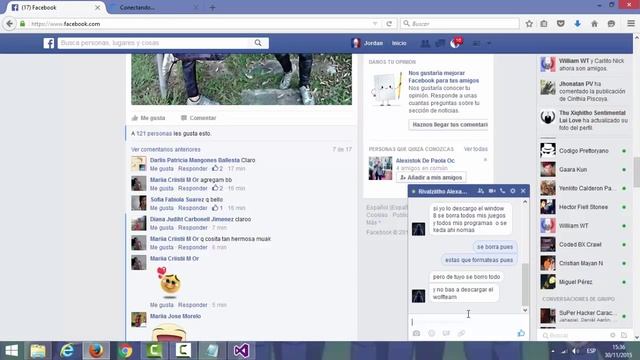This screenshot has height=360, width=640.
Task: Open the emoji picker in the chat
Action: pos(431,333)
